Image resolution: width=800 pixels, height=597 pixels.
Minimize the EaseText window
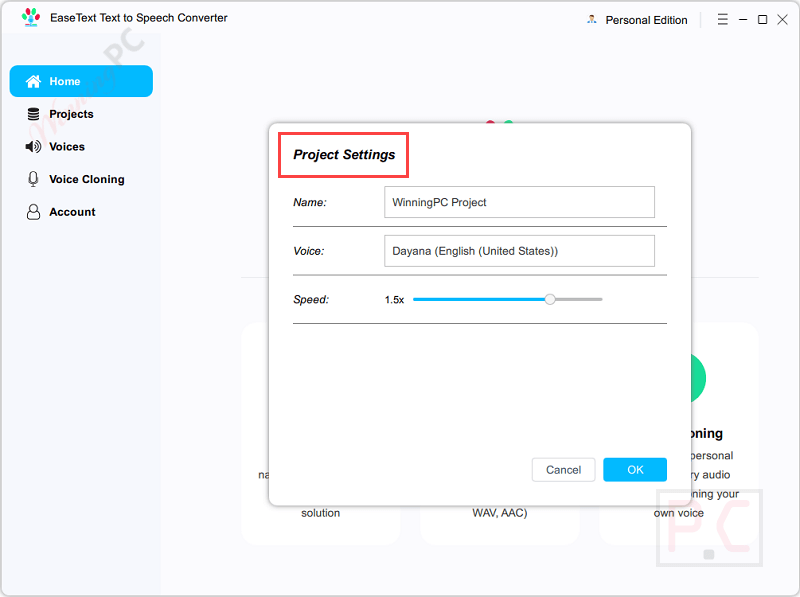[x=743, y=19]
